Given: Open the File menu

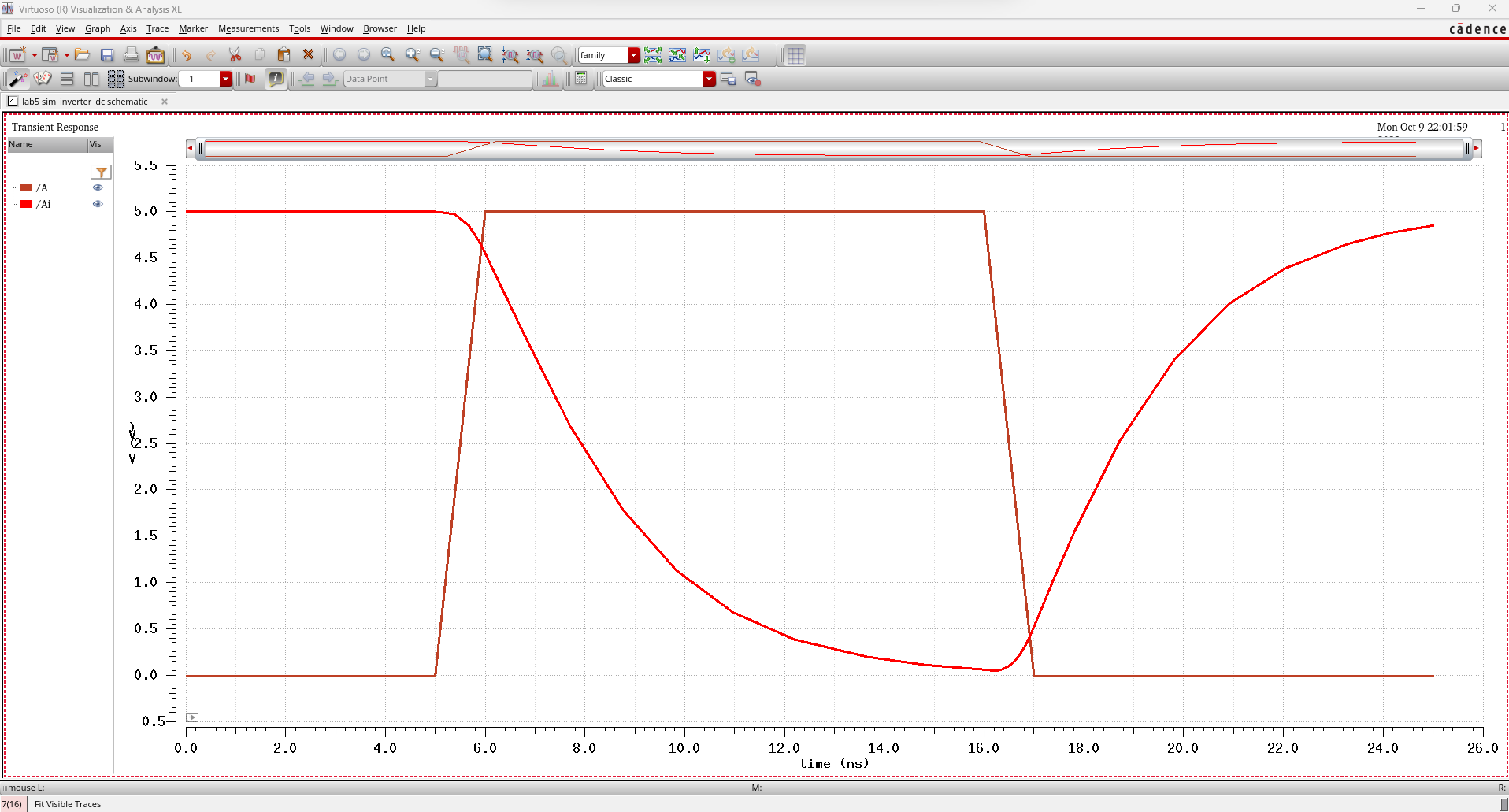Looking at the screenshot, I should click(x=14, y=28).
